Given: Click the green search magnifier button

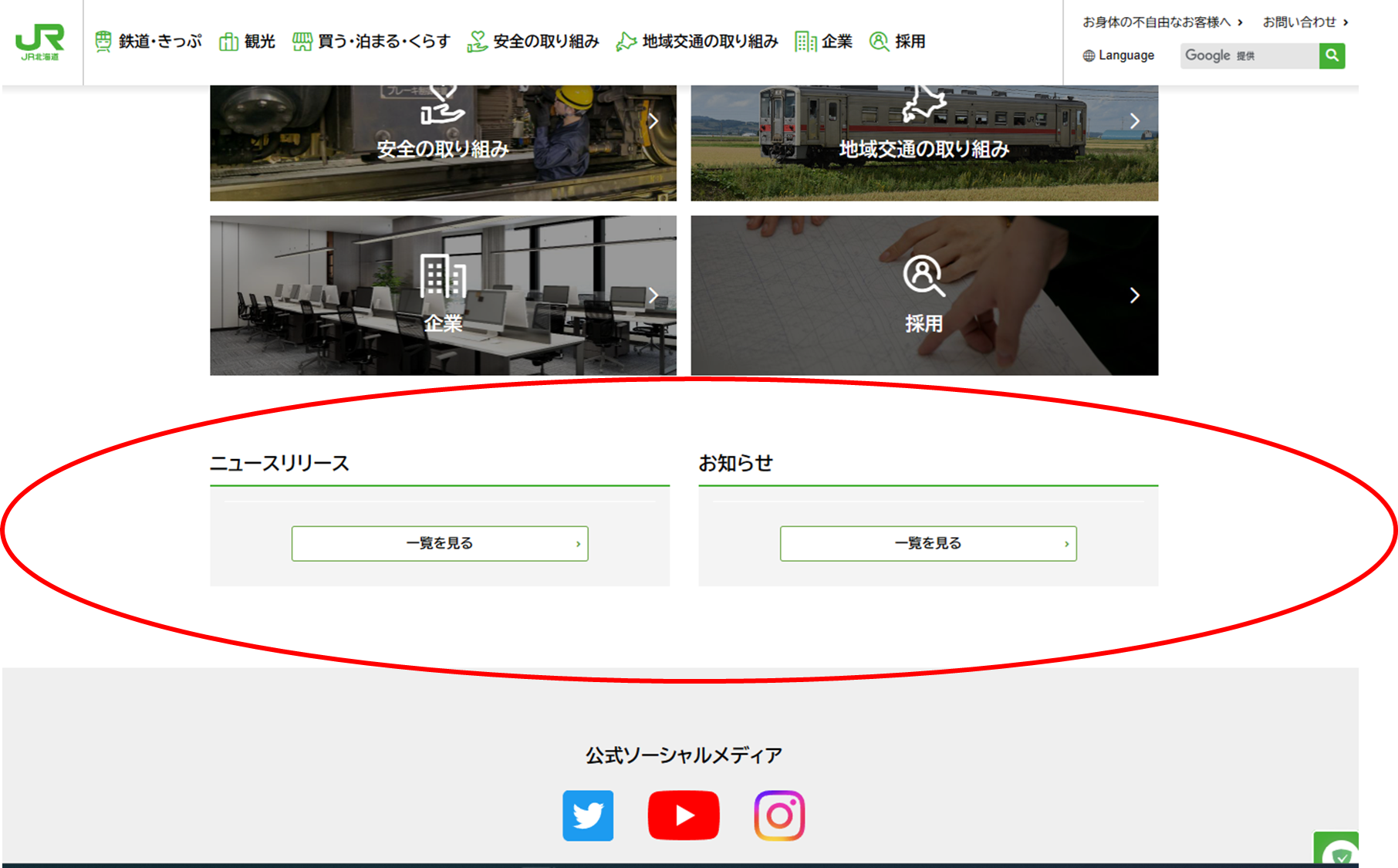Looking at the screenshot, I should pyautogui.click(x=1331, y=55).
